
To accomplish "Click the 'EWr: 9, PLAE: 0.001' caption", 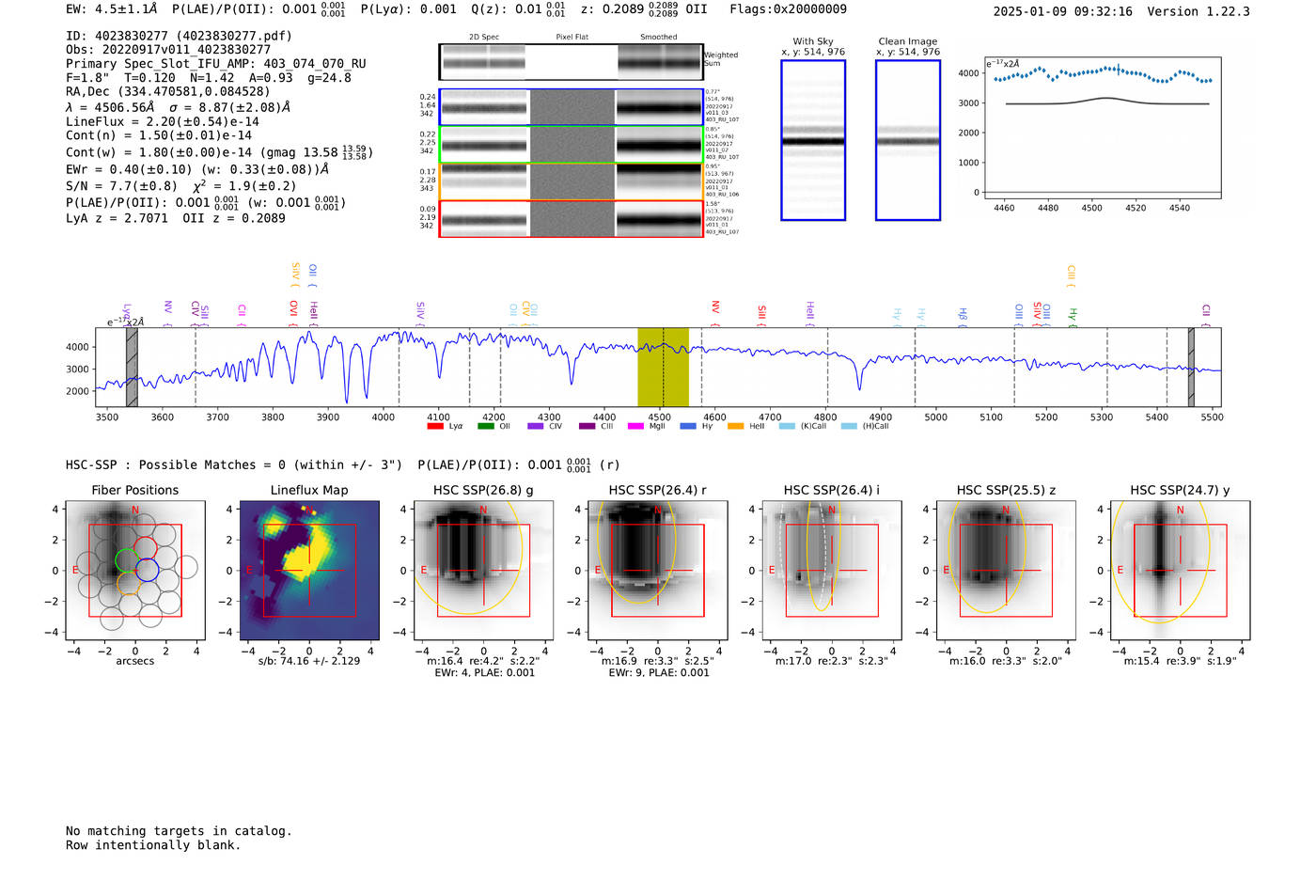I will click(x=659, y=673).
